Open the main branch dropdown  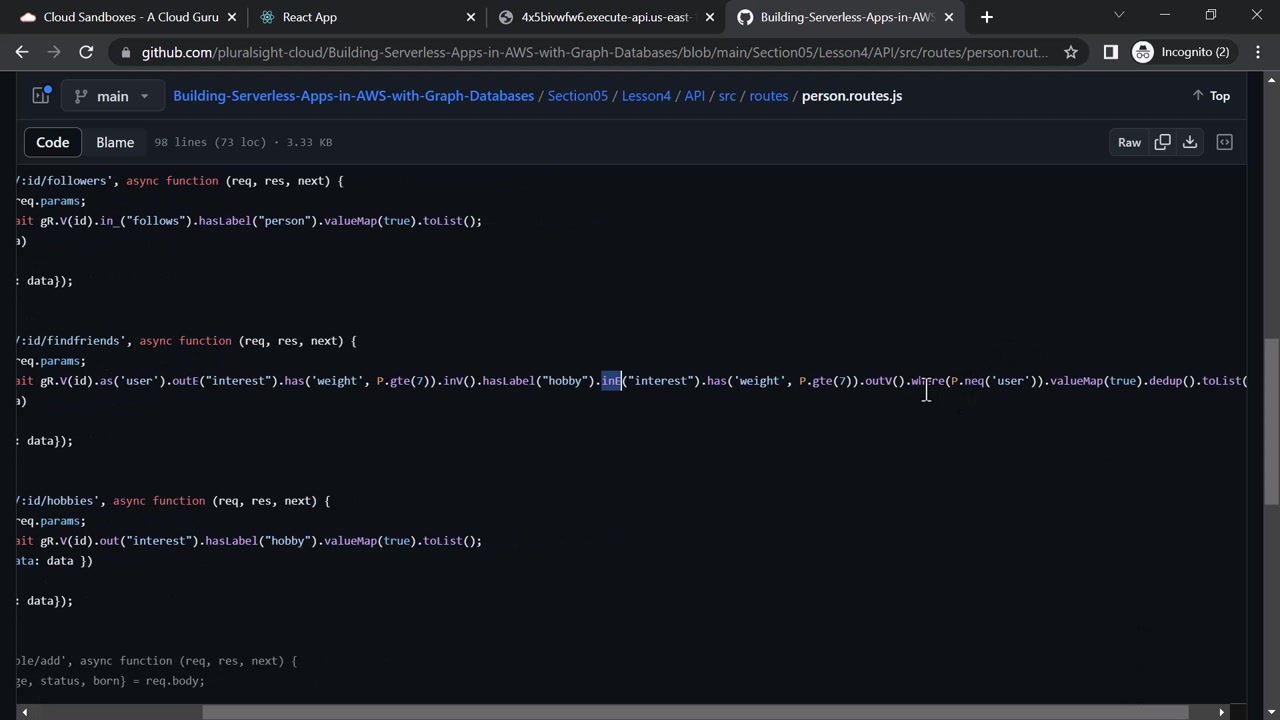111,96
